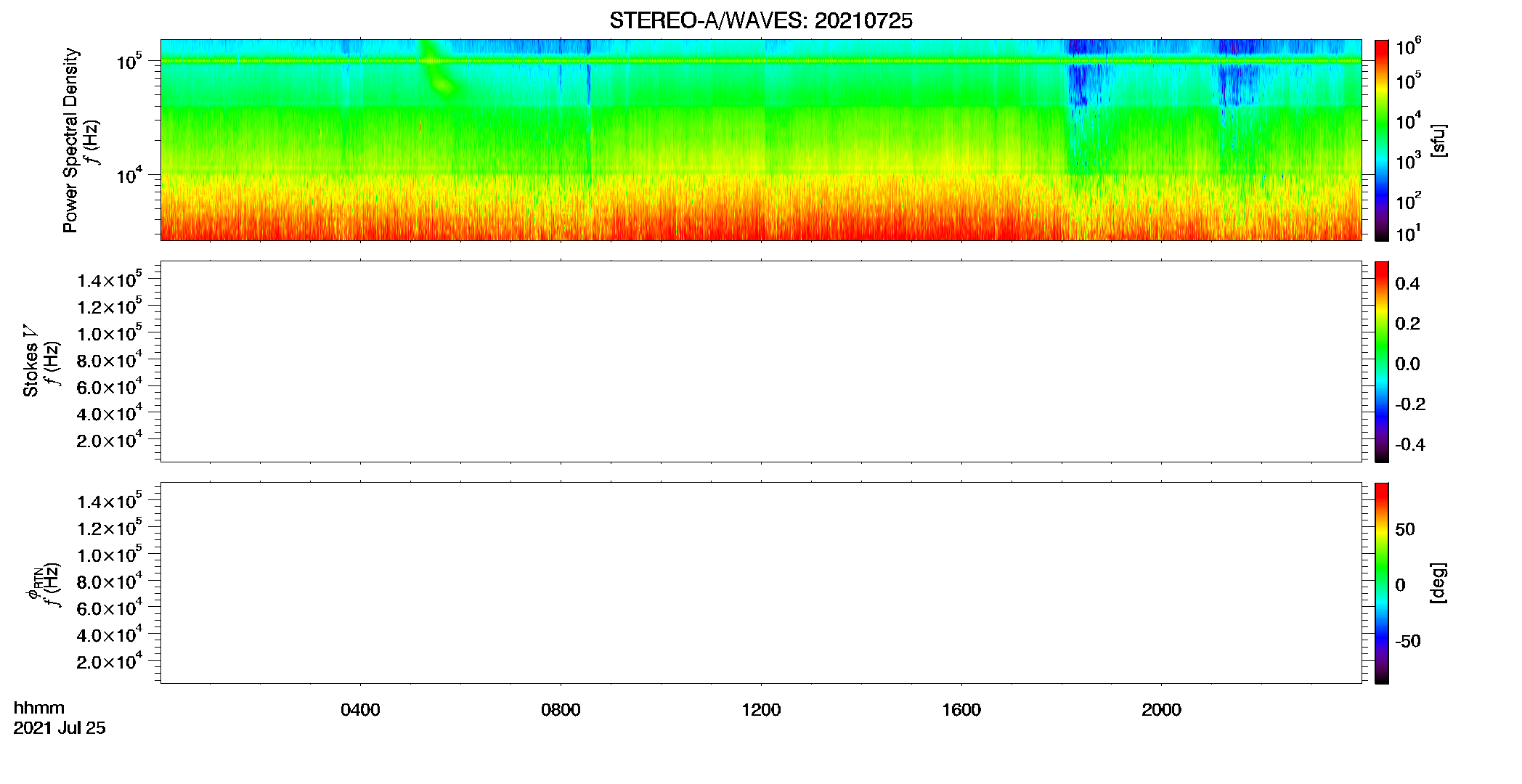Click the Power Spectral Density axis label
Viewport: 1522px width, 784px height.
(70, 140)
